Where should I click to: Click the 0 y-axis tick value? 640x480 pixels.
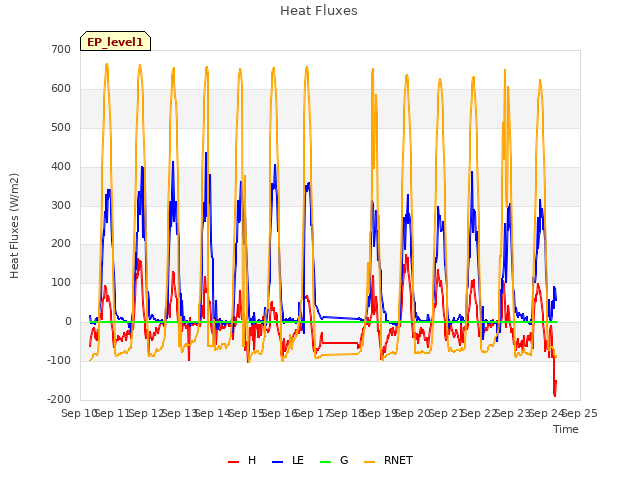pyautogui.click(x=68, y=322)
